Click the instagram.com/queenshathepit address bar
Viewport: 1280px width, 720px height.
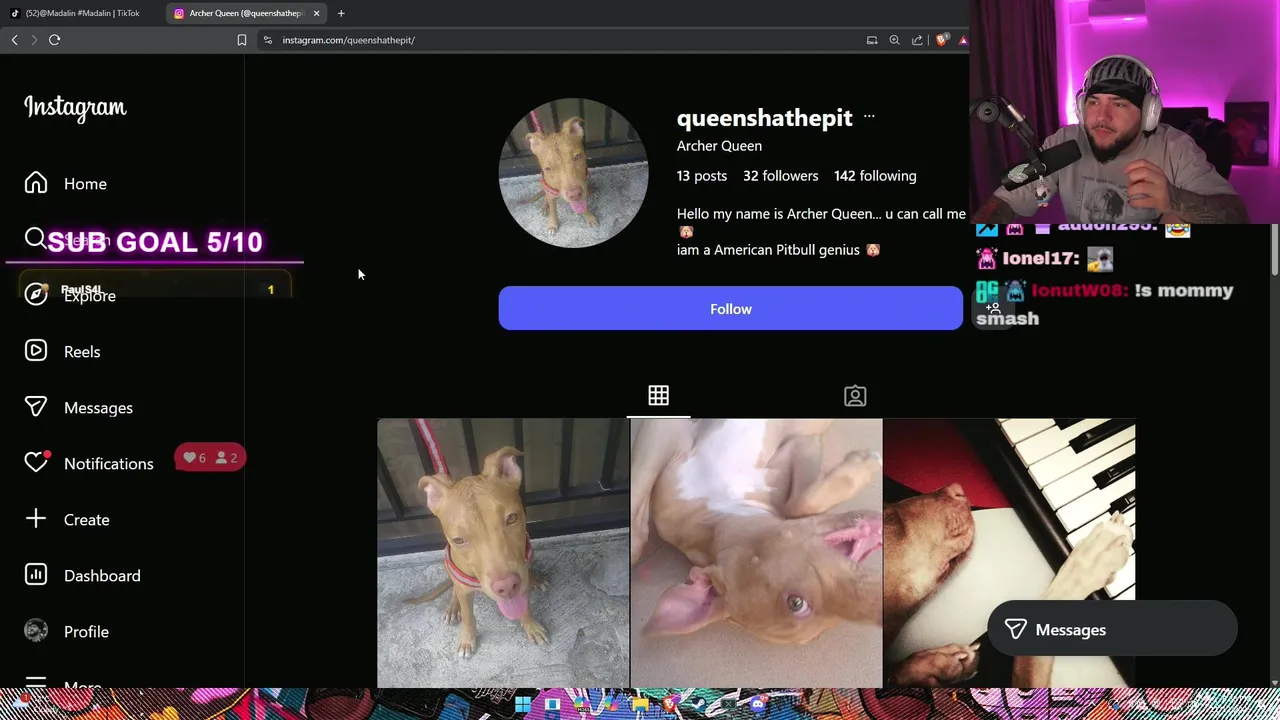coord(348,40)
